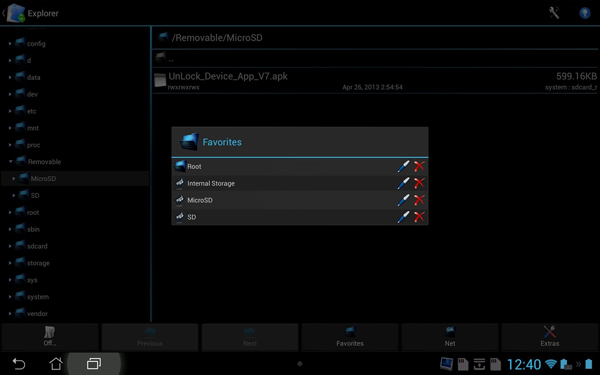Edit the SD favorite pencil icon
Screen dimensions: 600x375
point(403,217)
